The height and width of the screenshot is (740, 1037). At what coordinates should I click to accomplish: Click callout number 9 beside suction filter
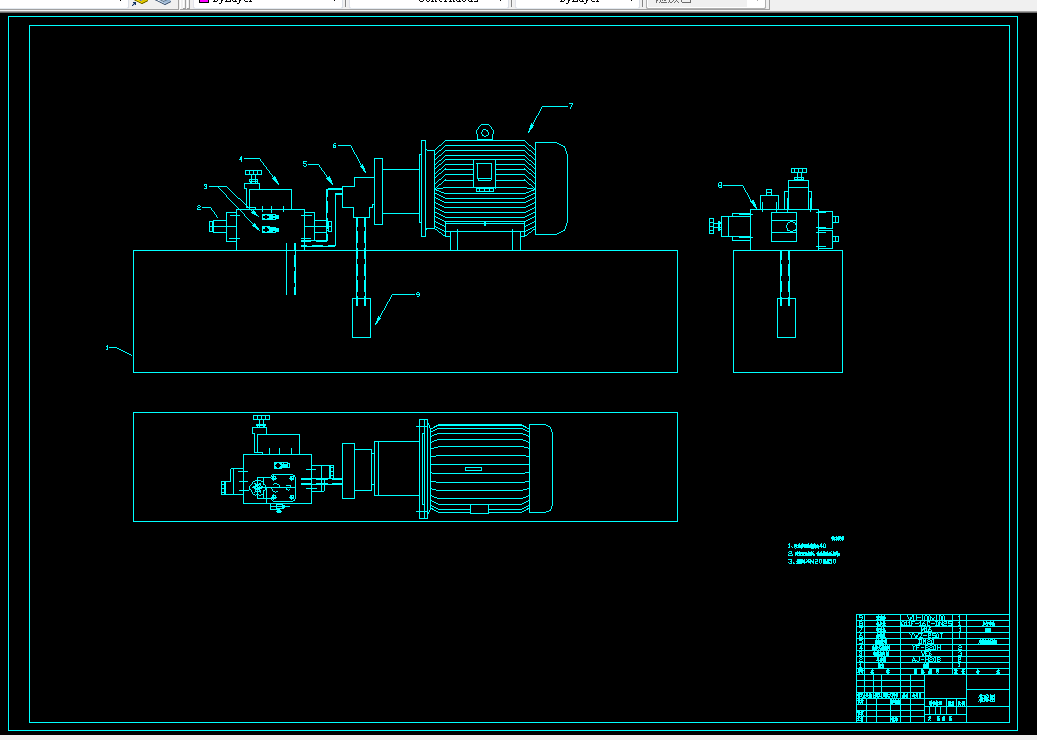pos(418,294)
